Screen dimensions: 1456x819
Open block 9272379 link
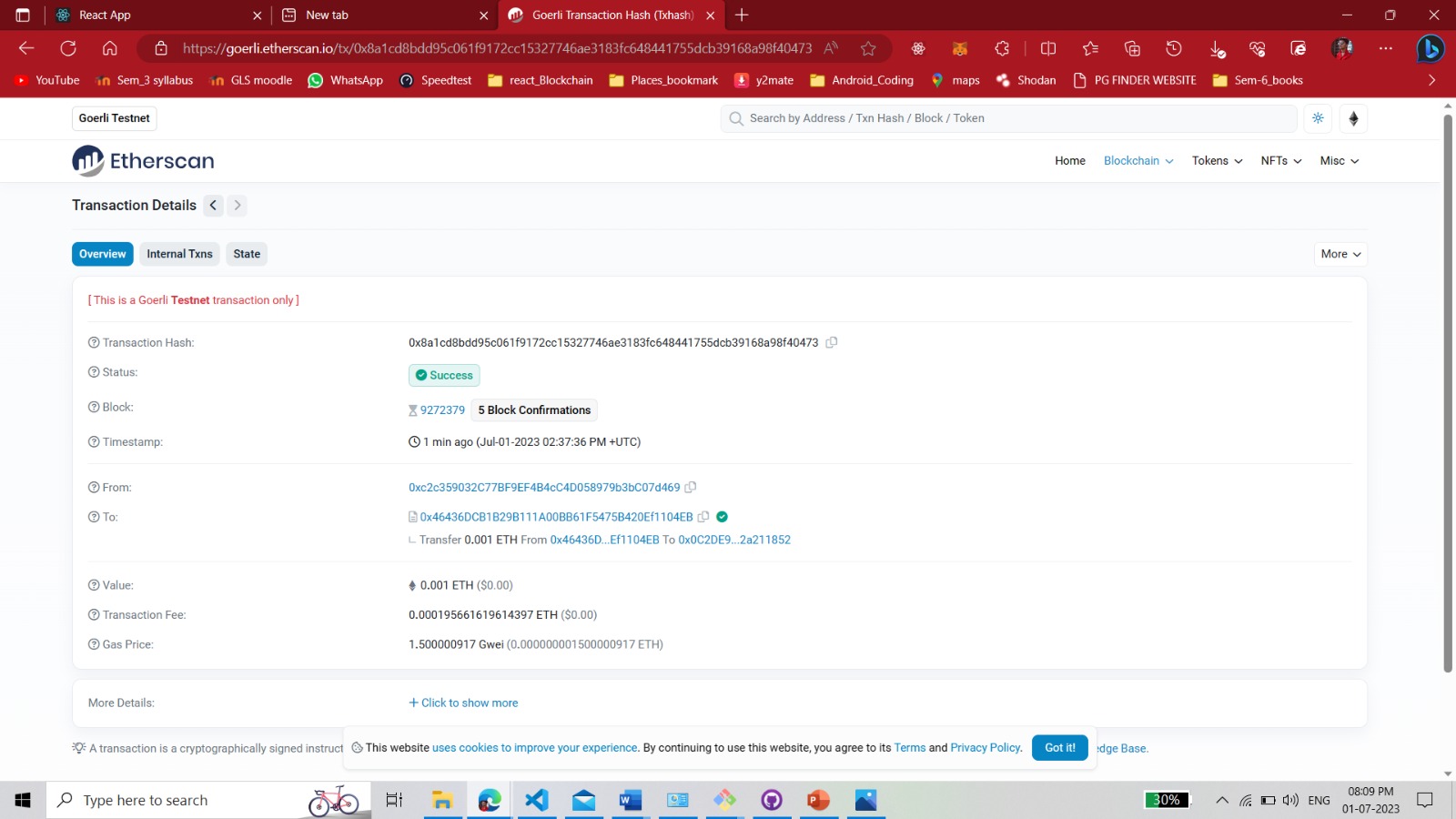pos(442,409)
